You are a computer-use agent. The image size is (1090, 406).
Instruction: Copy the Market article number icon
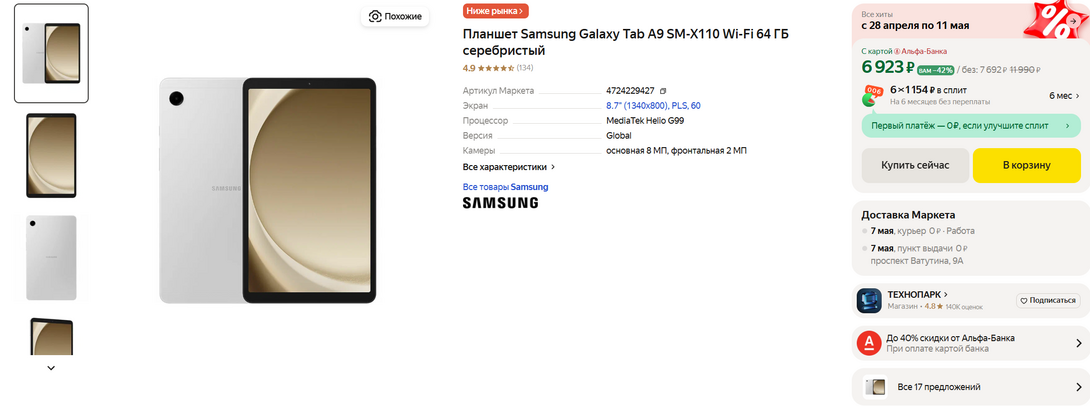(662, 90)
